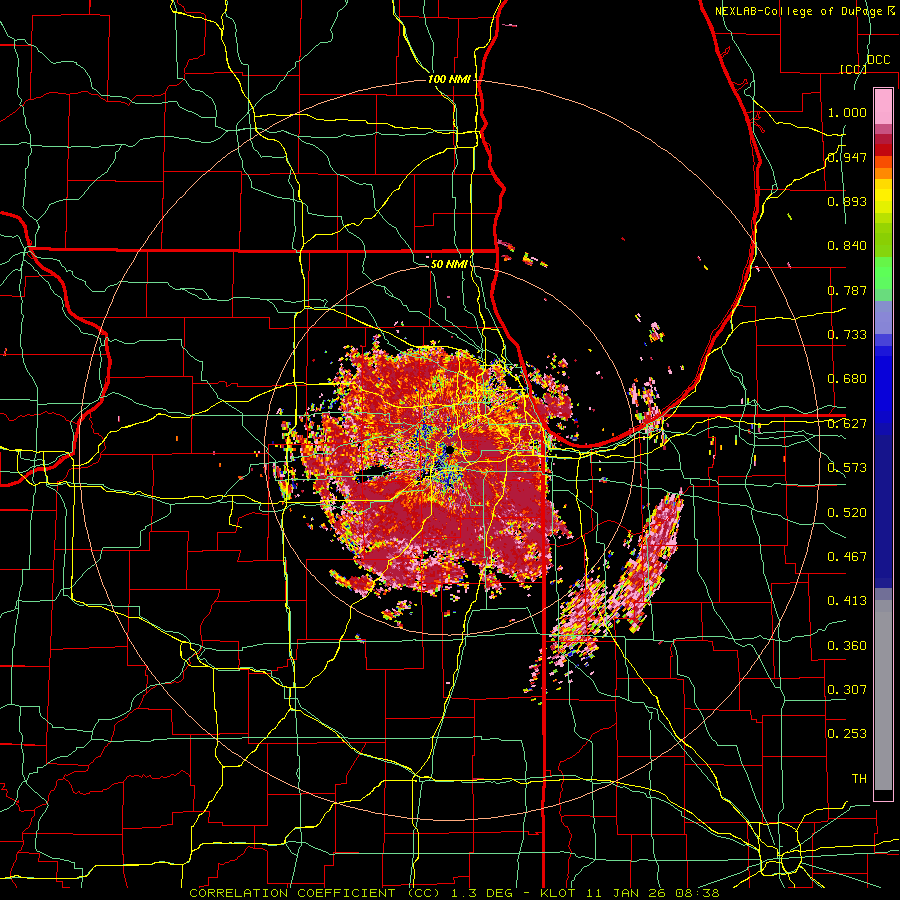The image size is (900, 900).
Task: Click the 0.573 scale value
Action: pos(847,468)
